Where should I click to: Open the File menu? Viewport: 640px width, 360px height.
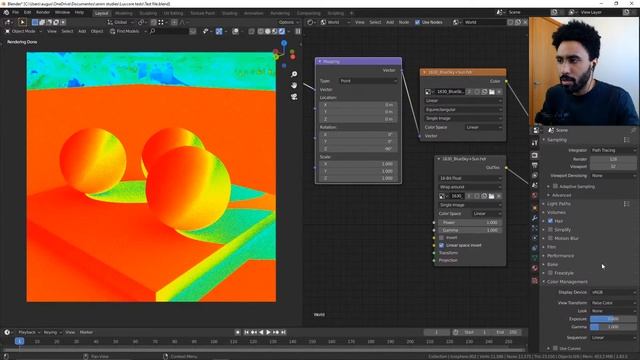coord(15,13)
